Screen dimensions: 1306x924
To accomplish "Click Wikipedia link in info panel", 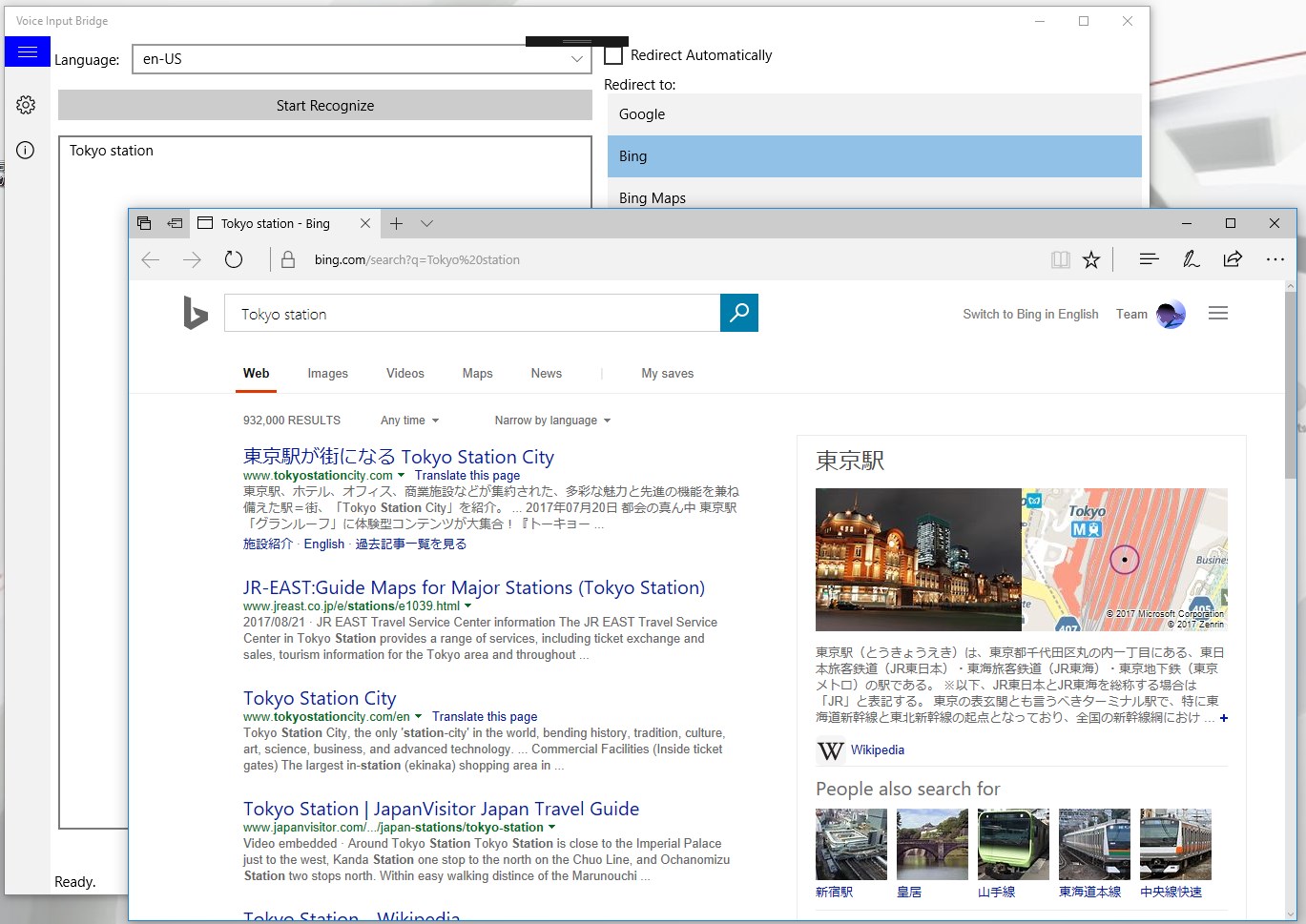I will [878, 750].
